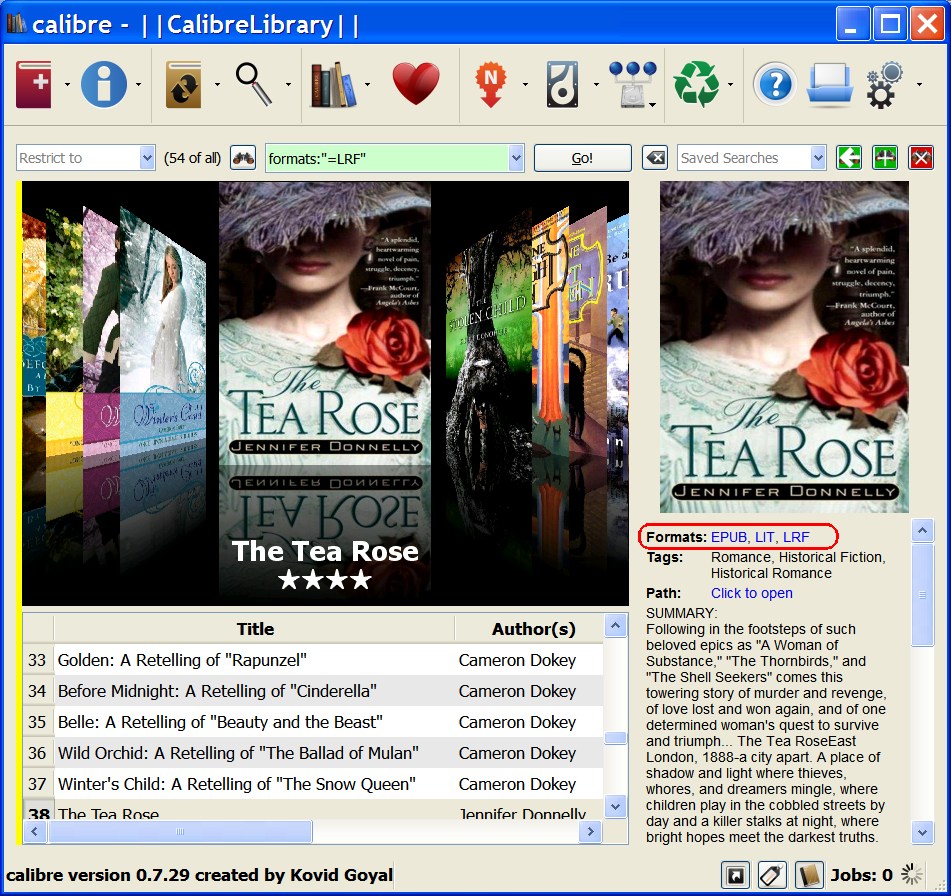Click the large Tea Rose cover in details panel
This screenshot has height=896, width=951.
click(x=784, y=347)
